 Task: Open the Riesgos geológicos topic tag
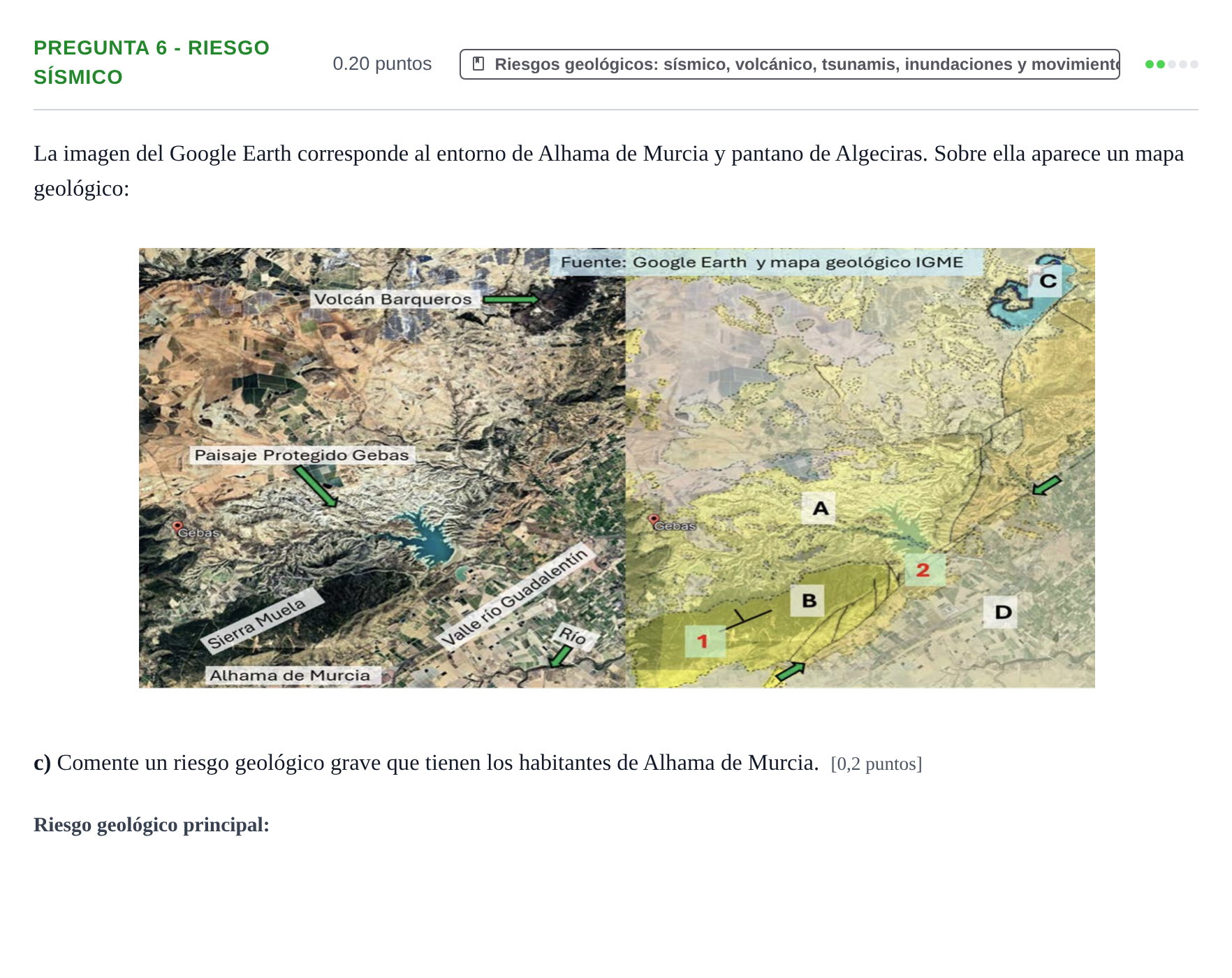pos(789,64)
